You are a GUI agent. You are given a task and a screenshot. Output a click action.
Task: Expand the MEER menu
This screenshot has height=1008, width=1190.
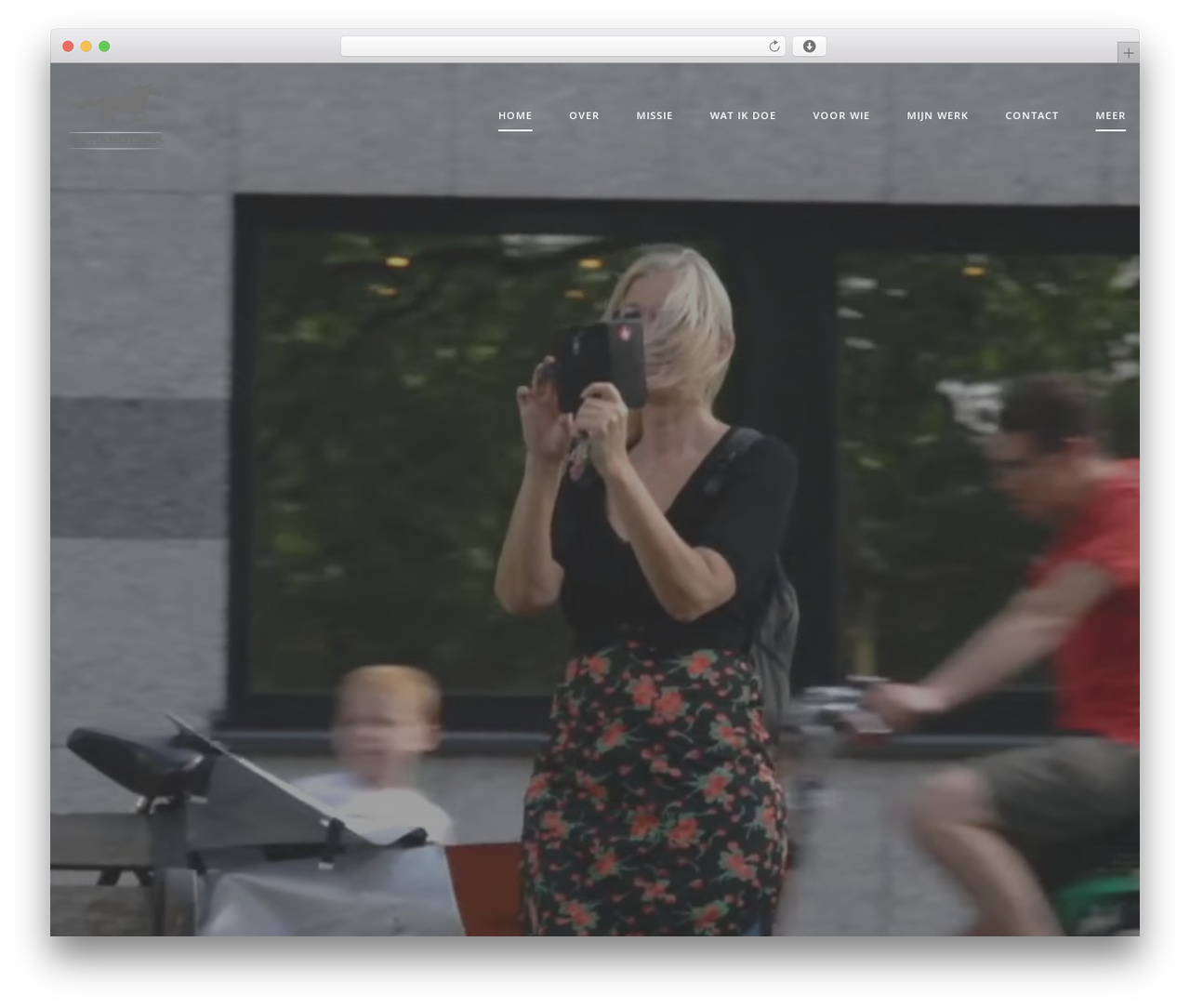(x=1110, y=115)
